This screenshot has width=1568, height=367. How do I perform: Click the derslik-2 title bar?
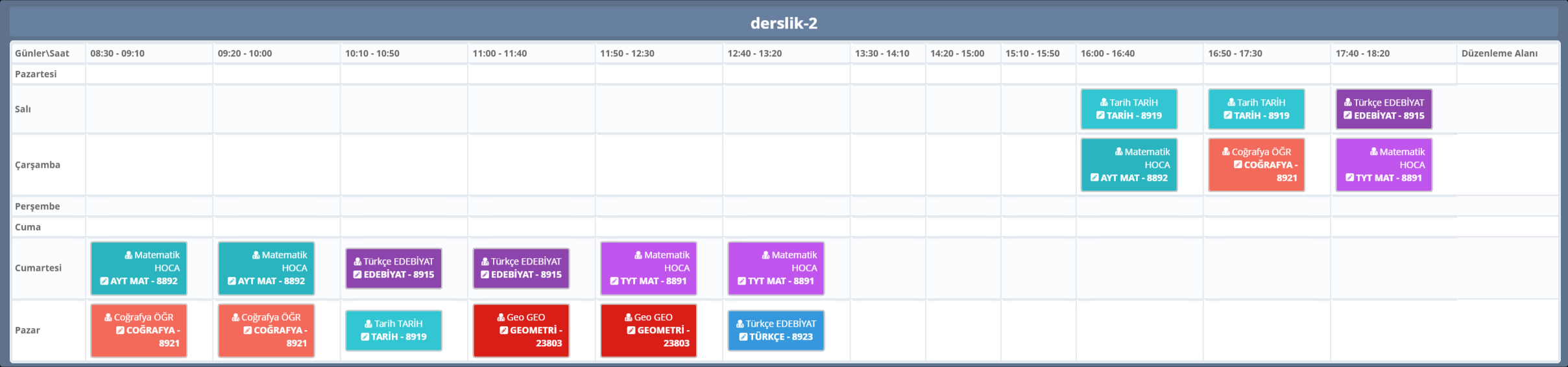(x=784, y=23)
